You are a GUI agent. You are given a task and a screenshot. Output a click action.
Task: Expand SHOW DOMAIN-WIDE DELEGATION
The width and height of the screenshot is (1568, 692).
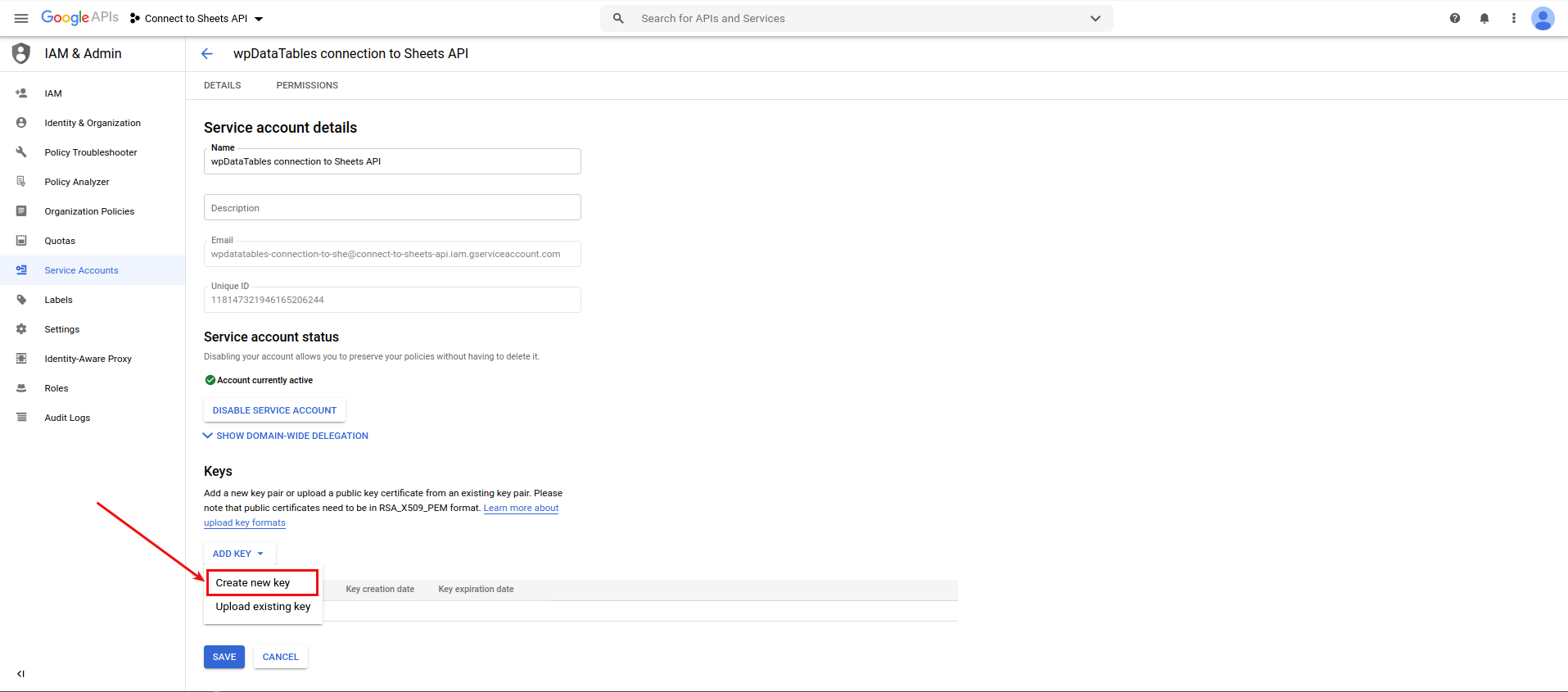click(285, 436)
